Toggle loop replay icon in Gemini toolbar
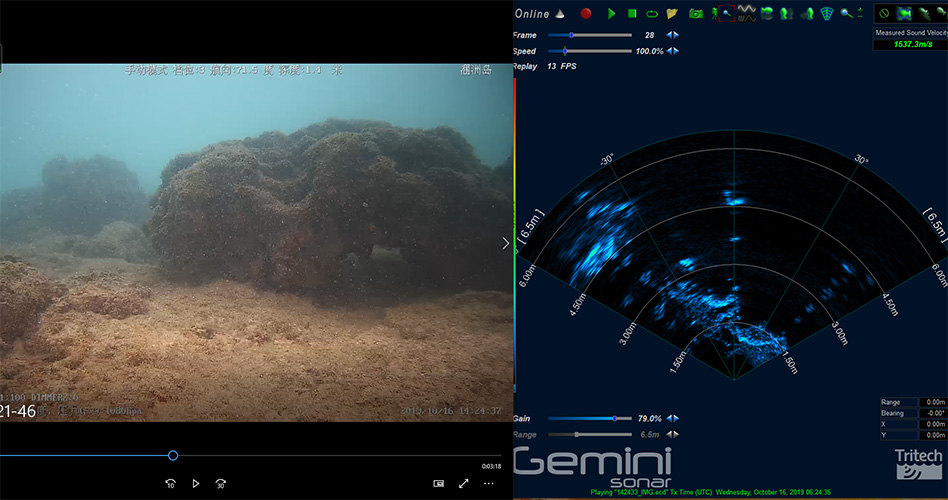Screen dimensions: 948x500 pos(652,13)
